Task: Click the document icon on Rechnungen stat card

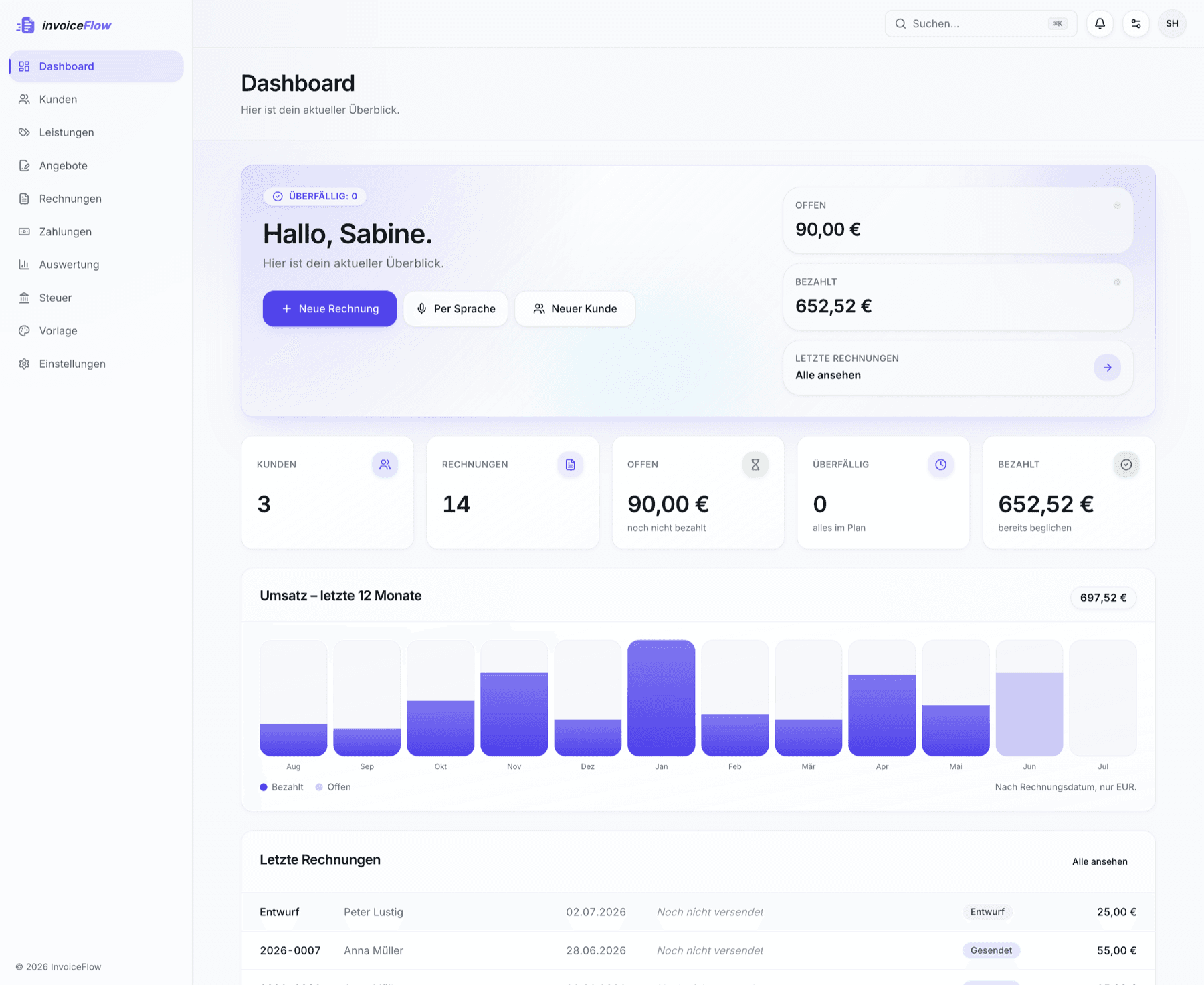Action: point(570,464)
